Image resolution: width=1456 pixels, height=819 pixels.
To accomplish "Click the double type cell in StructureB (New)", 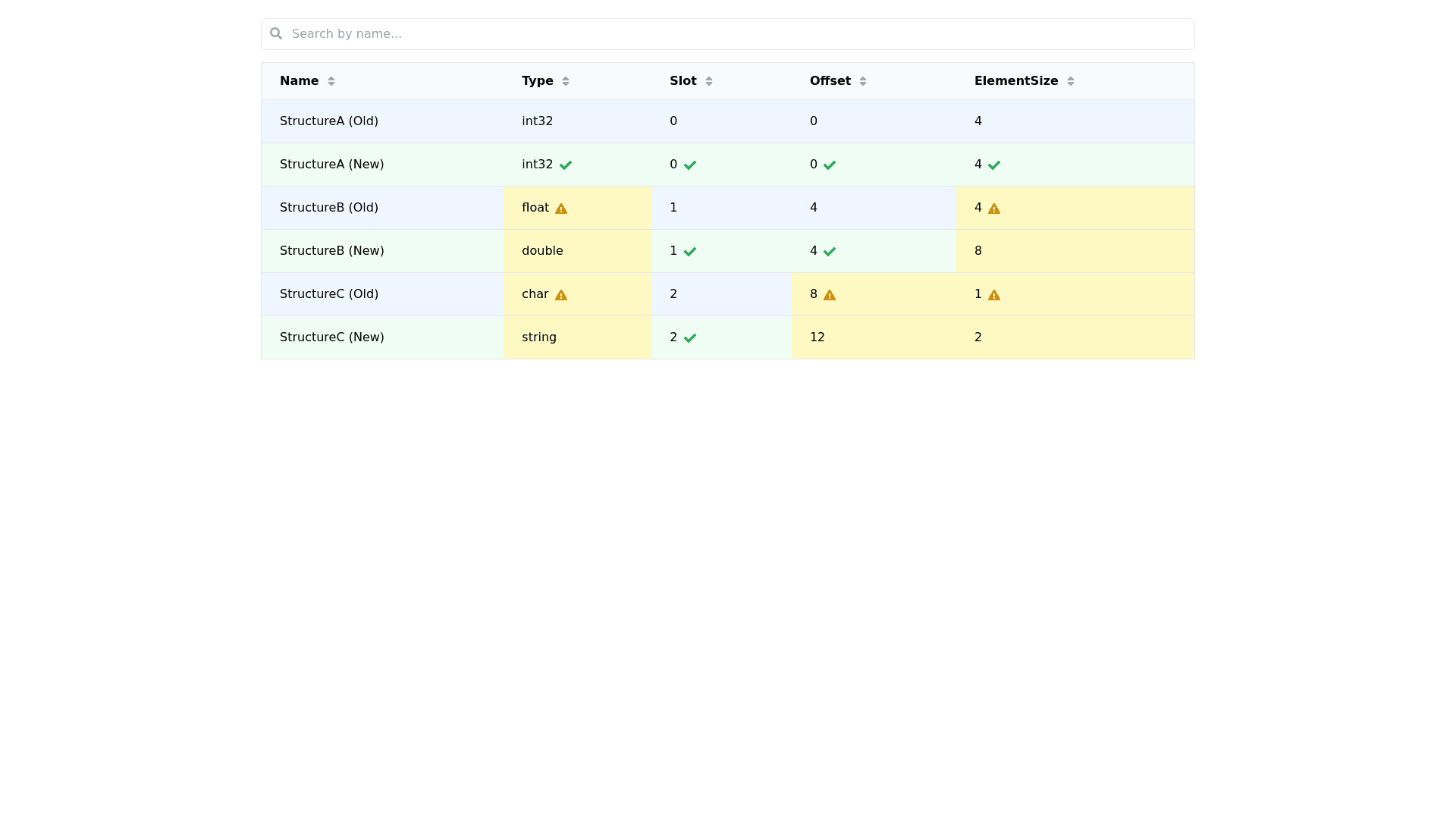I will (542, 251).
